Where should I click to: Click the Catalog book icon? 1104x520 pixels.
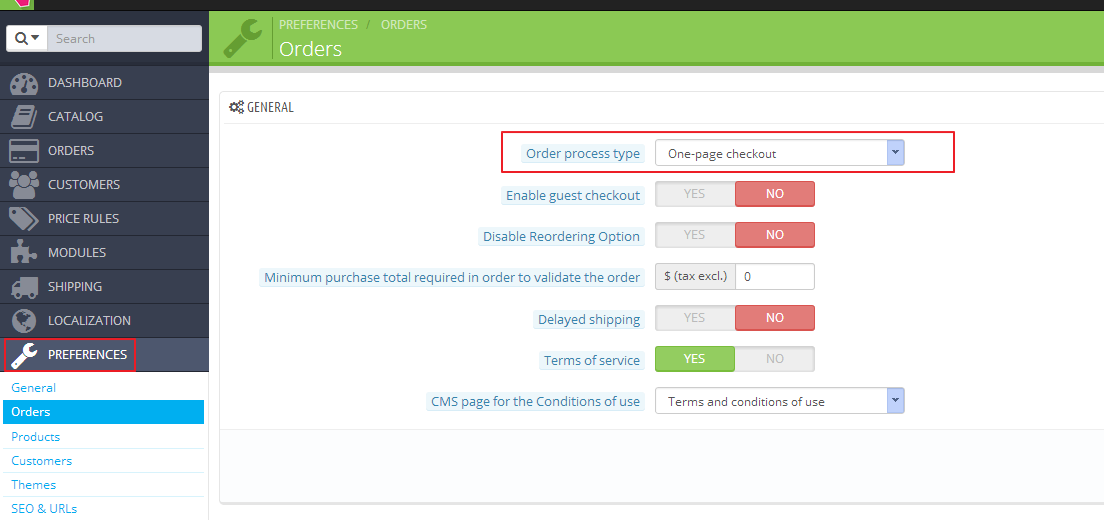tap(24, 117)
